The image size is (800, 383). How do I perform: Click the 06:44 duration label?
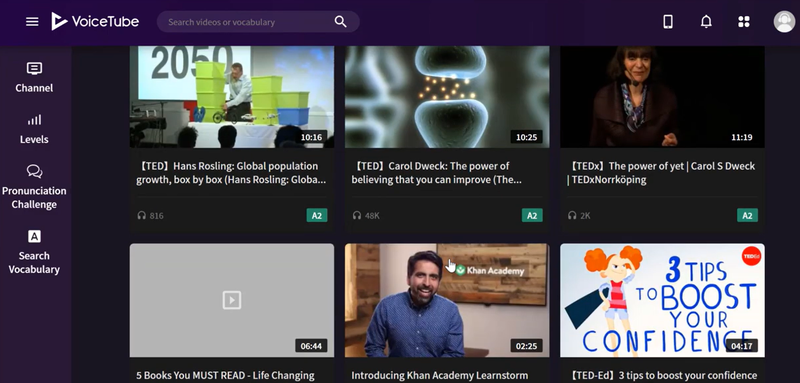pyautogui.click(x=311, y=346)
